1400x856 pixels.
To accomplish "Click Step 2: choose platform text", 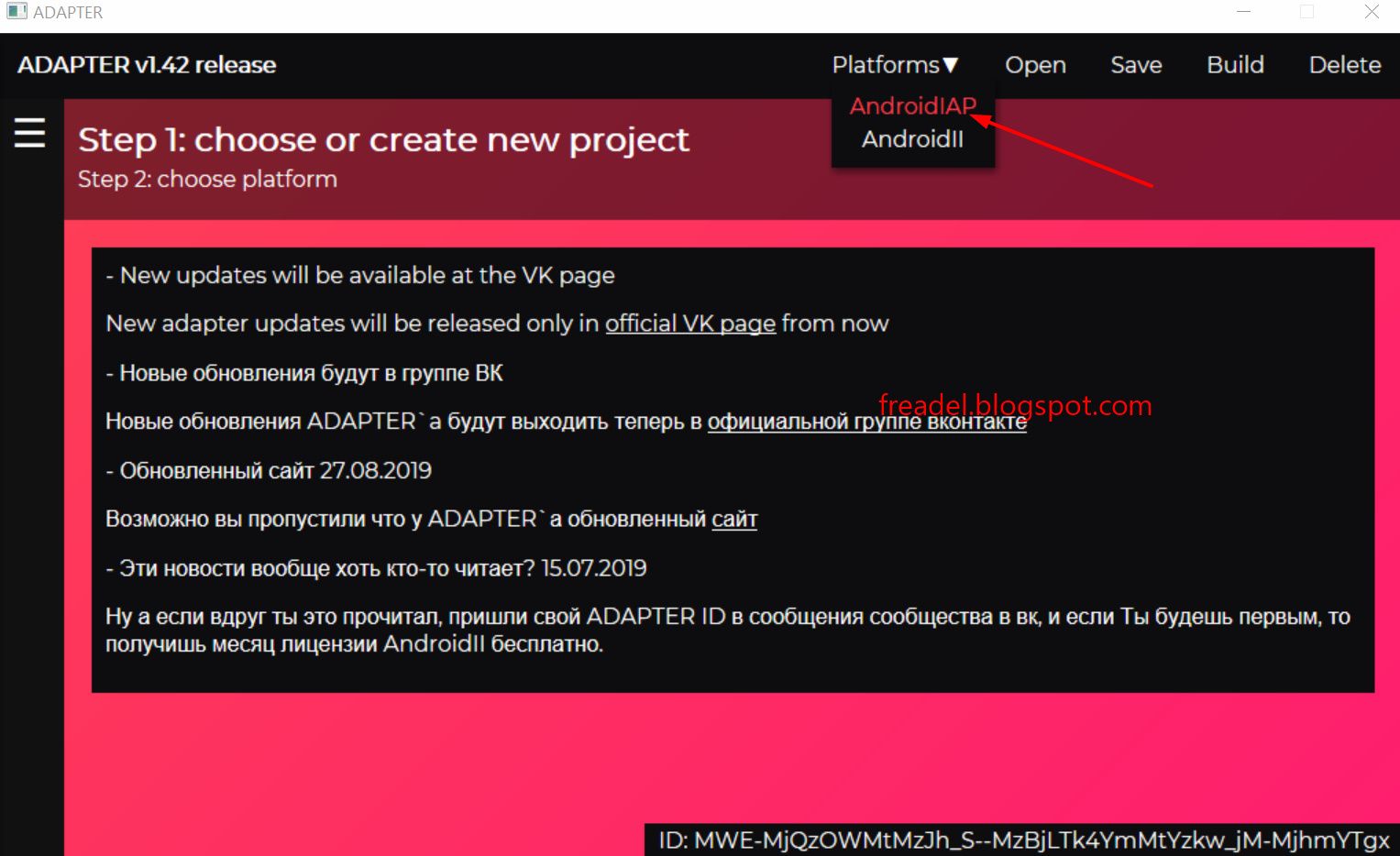I will point(207,179).
